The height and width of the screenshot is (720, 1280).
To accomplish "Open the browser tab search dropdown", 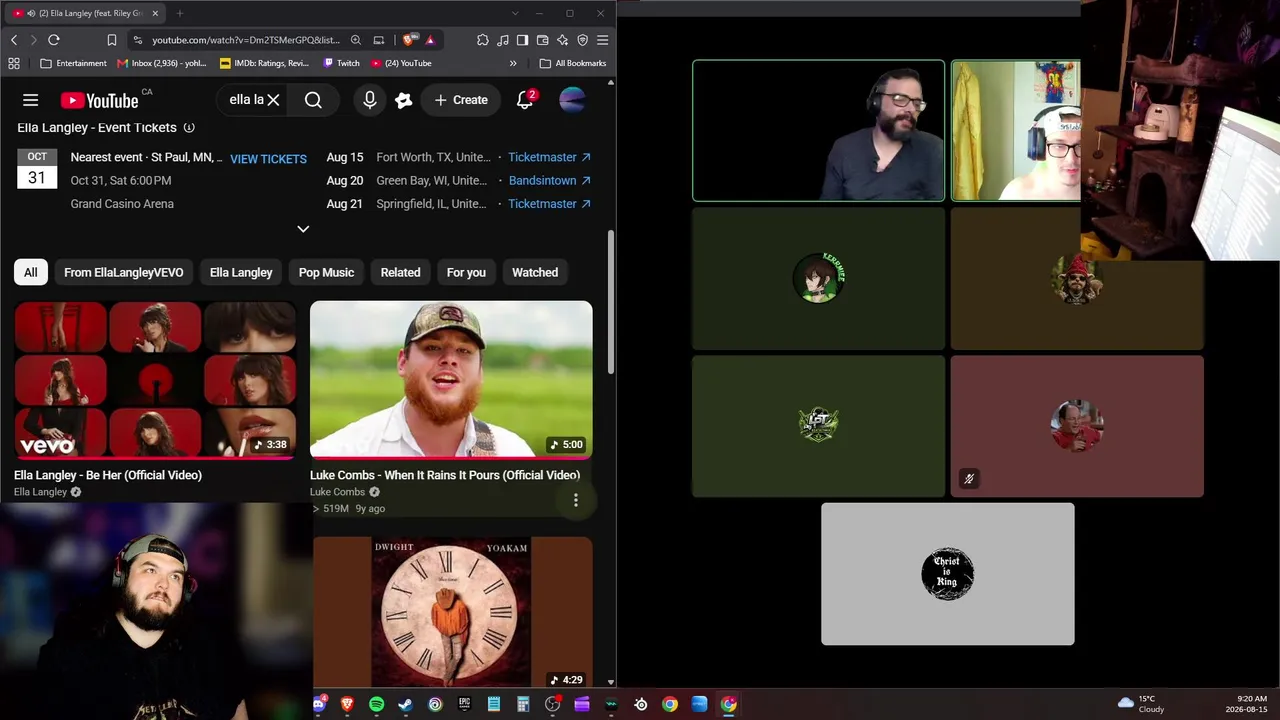I will tap(515, 13).
